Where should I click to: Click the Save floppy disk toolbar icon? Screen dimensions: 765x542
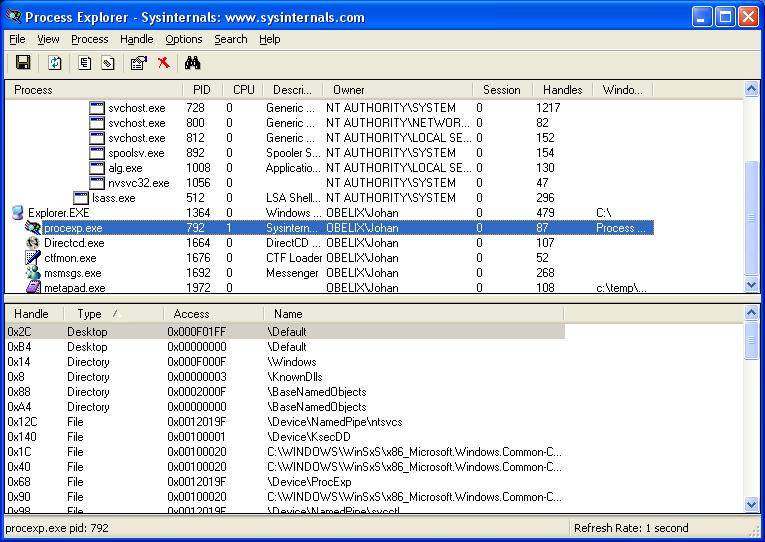(x=22, y=62)
